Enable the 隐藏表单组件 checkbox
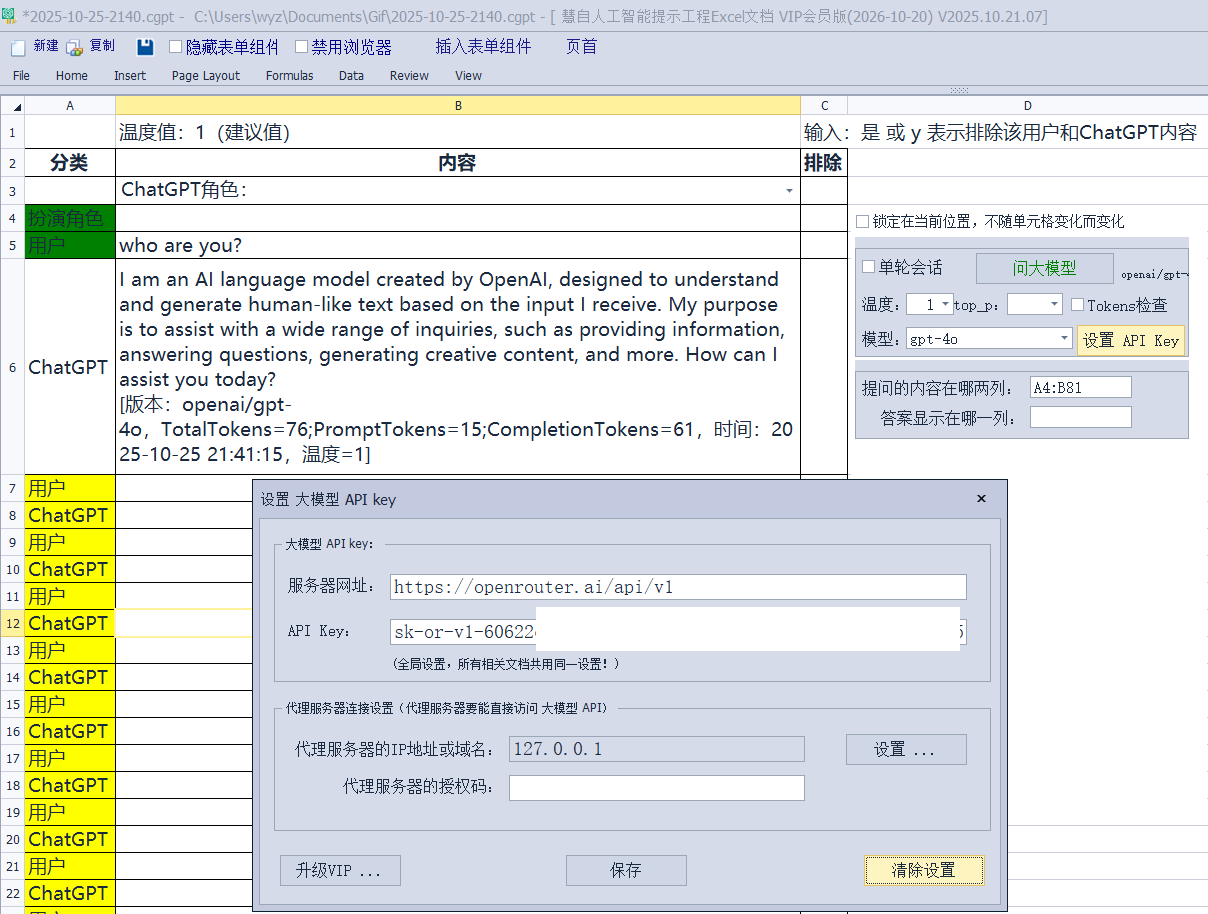The width and height of the screenshot is (1208, 914). (176, 47)
